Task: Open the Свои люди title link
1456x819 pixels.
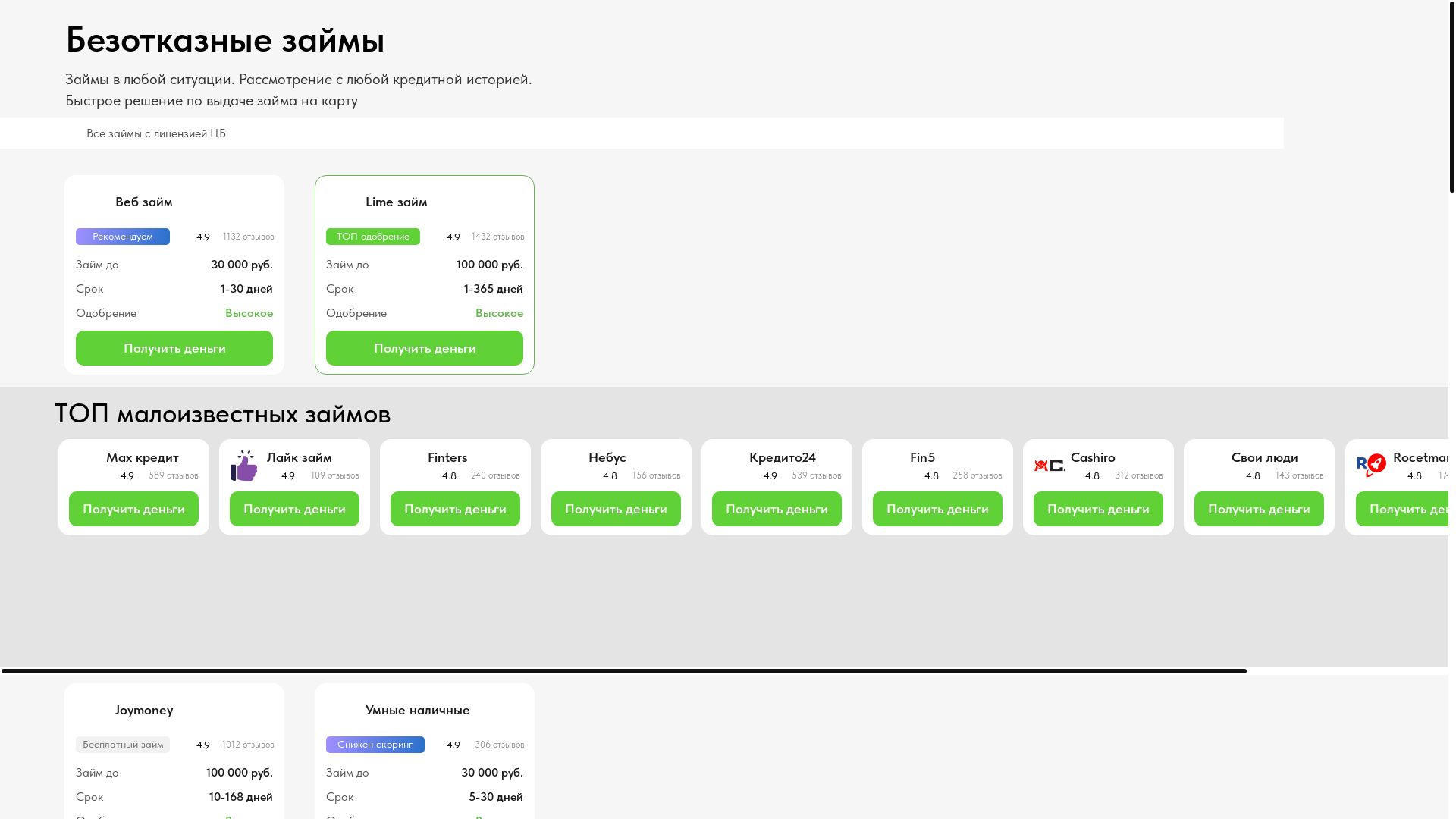Action: tap(1265, 457)
